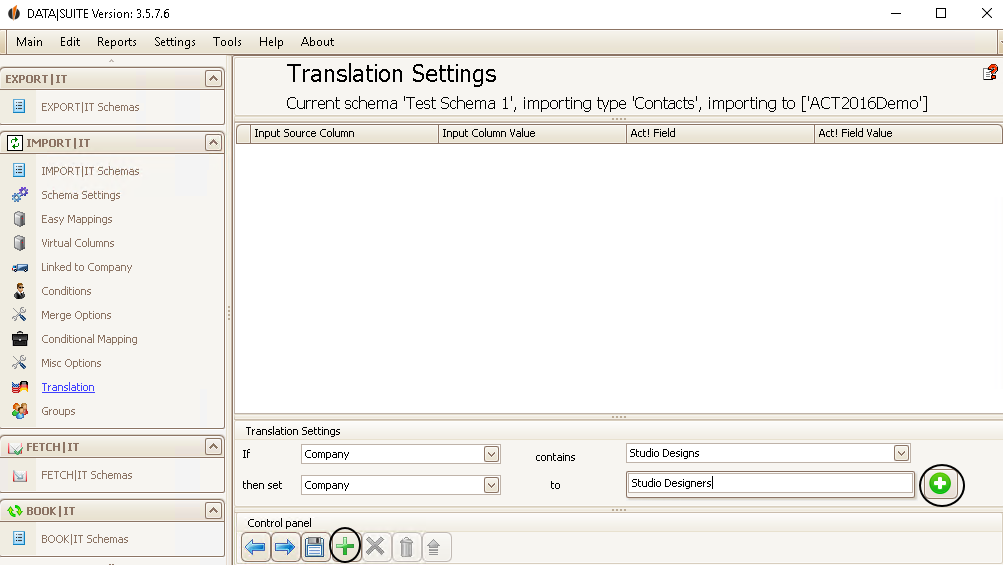Click the grey X cancel icon
The image size is (1003, 565).
click(x=375, y=546)
